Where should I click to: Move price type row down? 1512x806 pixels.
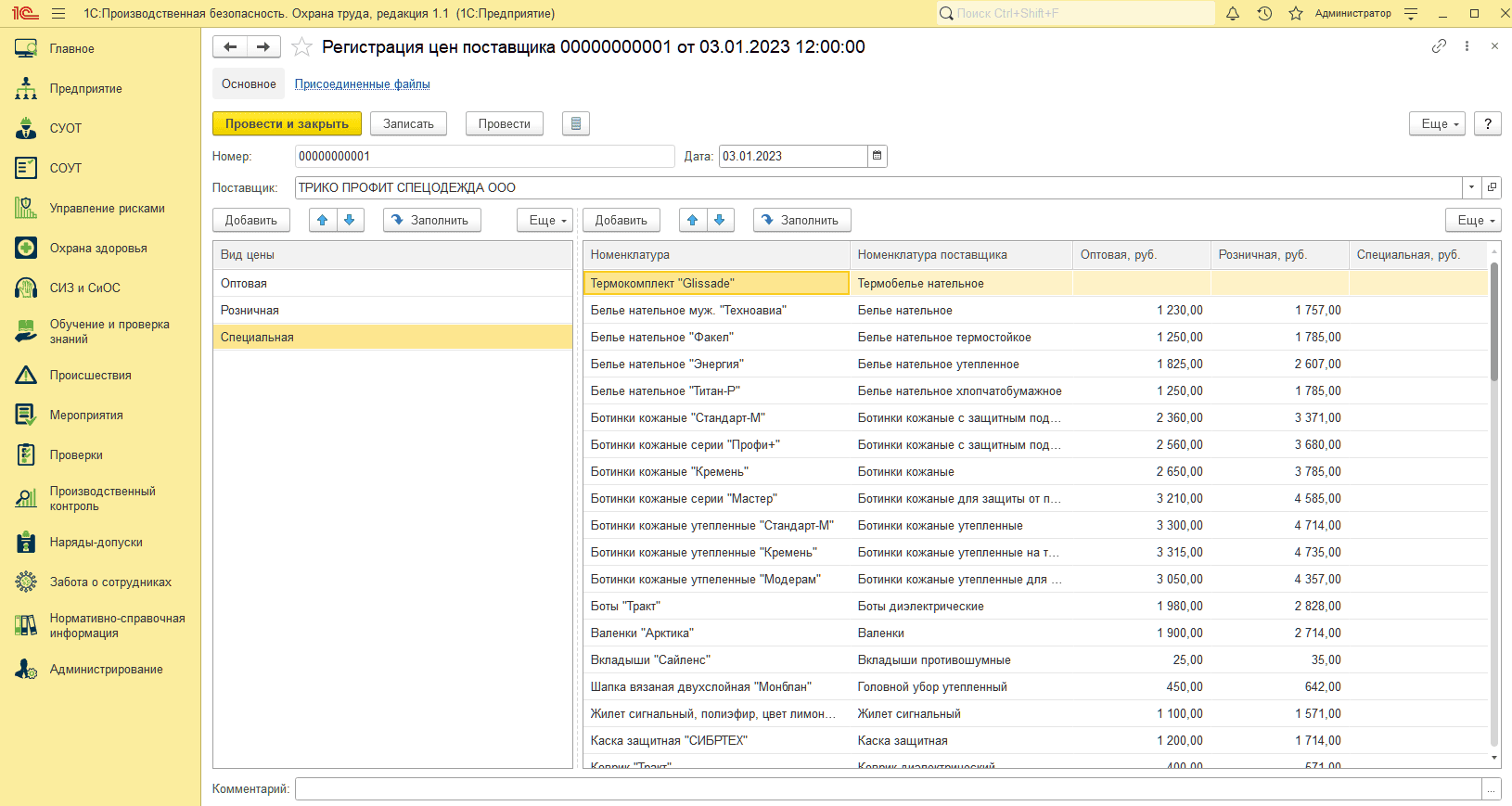point(350,220)
